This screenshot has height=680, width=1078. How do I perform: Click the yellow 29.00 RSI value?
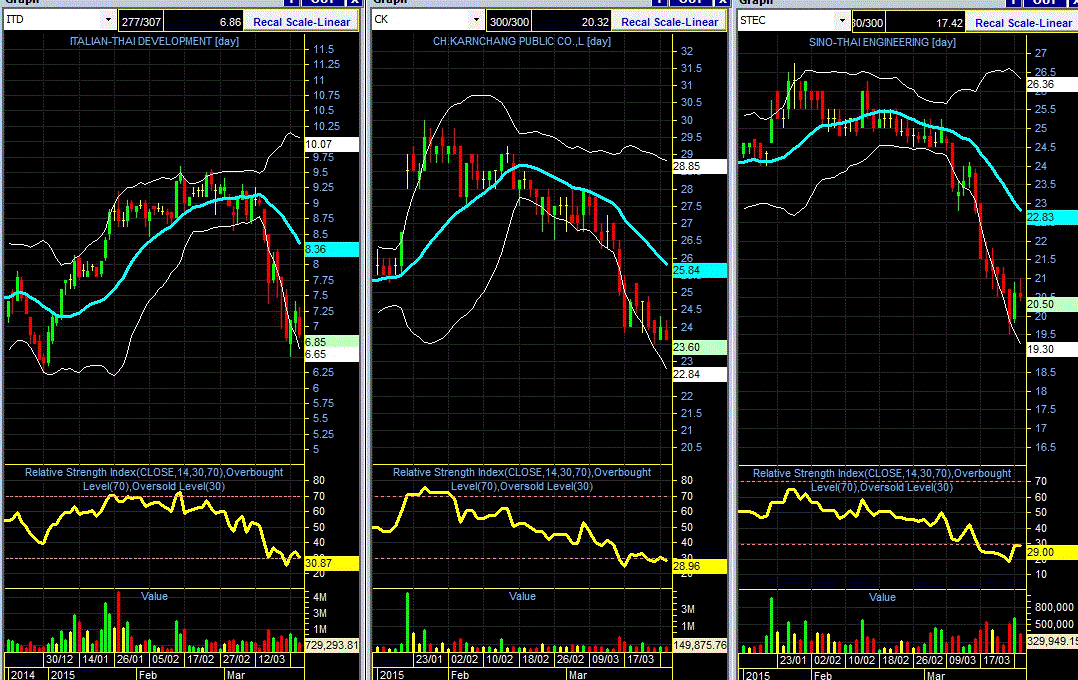tap(1052, 552)
